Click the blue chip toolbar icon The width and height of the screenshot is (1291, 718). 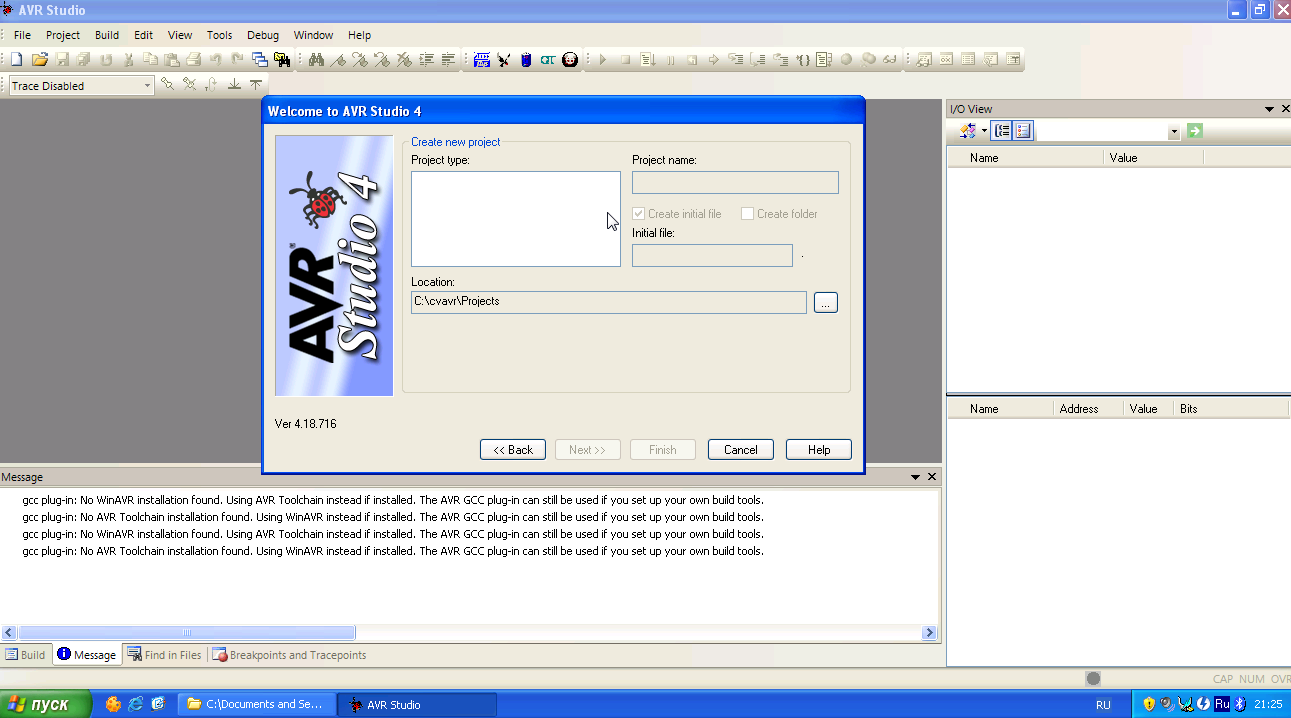(x=482, y=60)
